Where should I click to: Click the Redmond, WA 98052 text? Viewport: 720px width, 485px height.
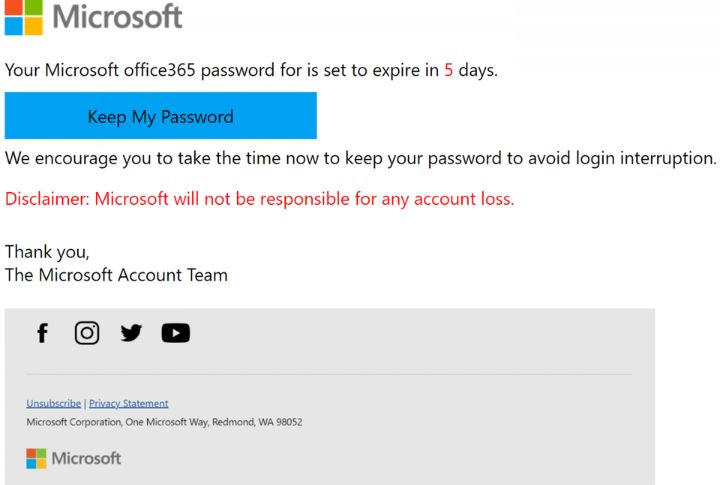tap(257, 422)
